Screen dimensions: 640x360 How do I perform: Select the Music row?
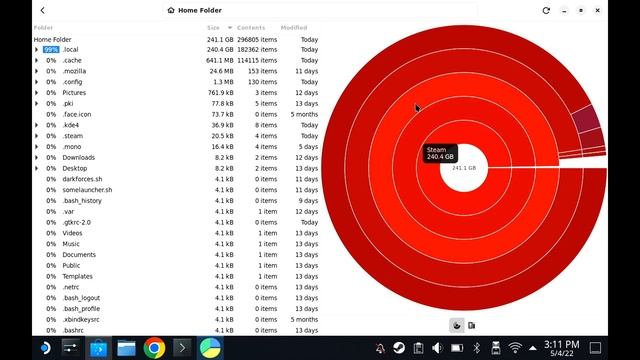(176, 244)
